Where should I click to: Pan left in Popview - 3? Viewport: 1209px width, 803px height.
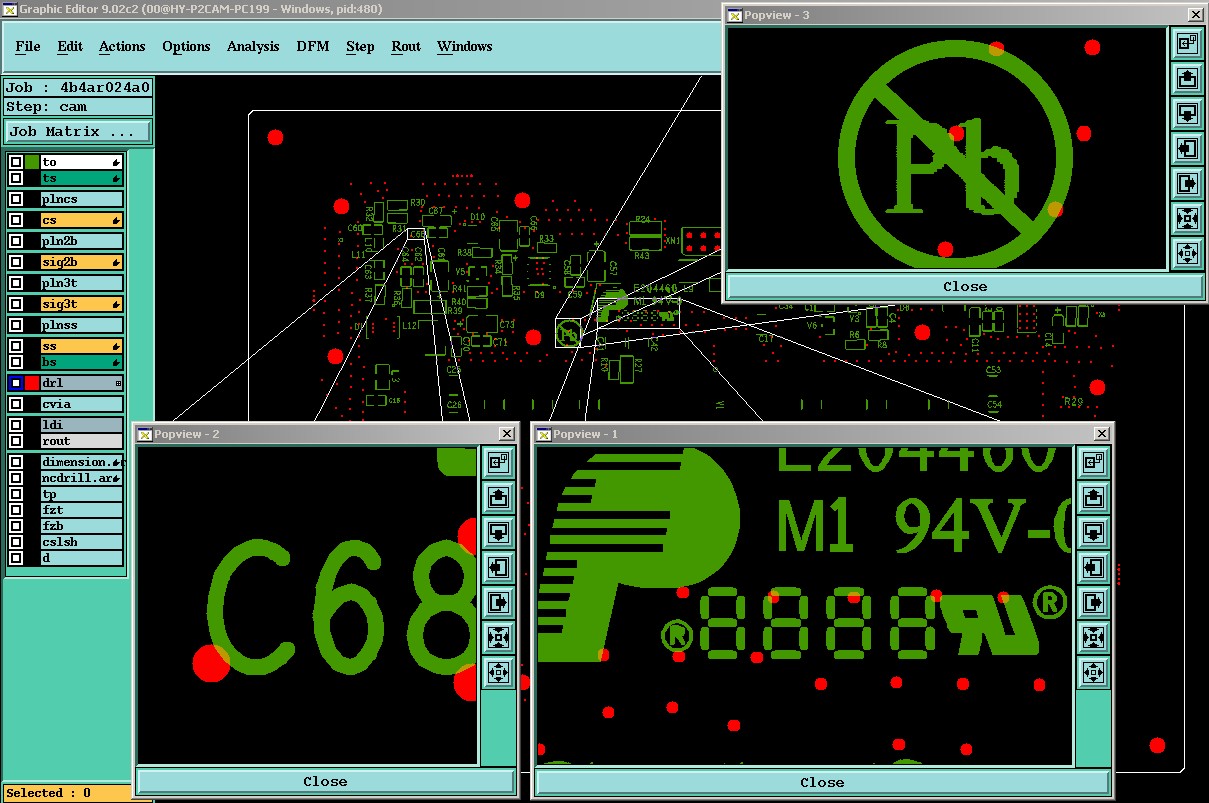1187,149
